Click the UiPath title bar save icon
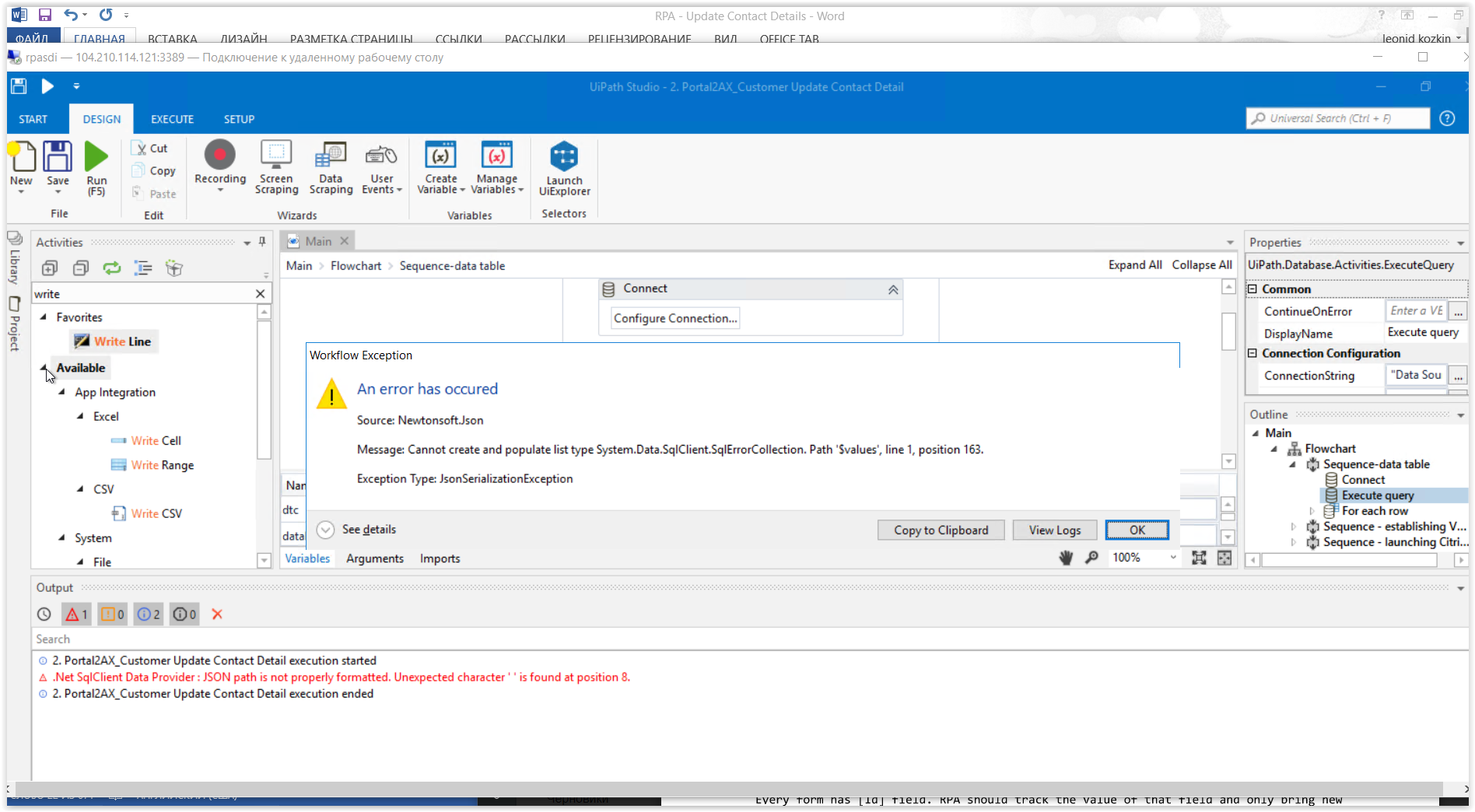This screenshot has width=1475, height=812. 19,86
